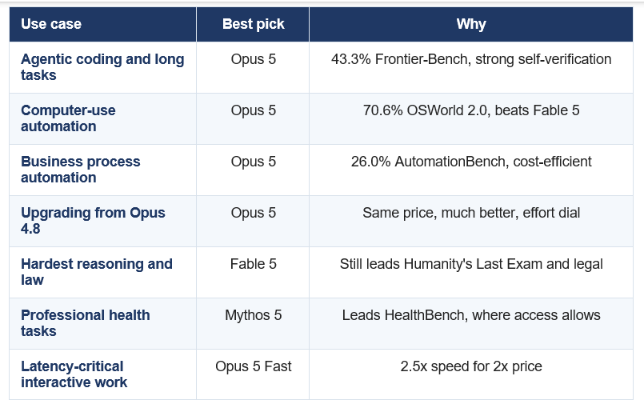Screen dimensions: 644x404
Task: Click '43.3% Frontier-Bench, strong self-verification' text
Action: [x=471, y=59]
